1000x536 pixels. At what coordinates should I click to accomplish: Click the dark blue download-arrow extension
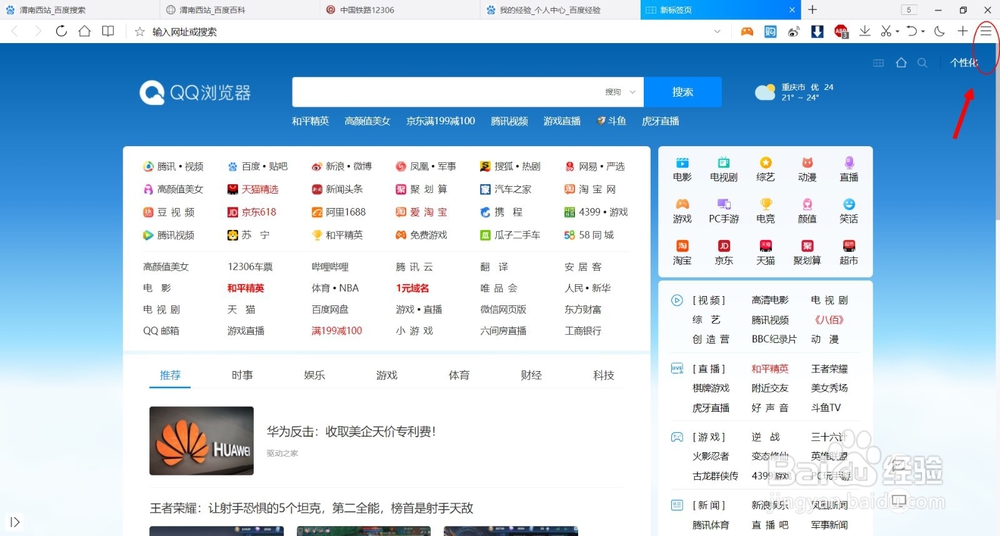[817, 31]
